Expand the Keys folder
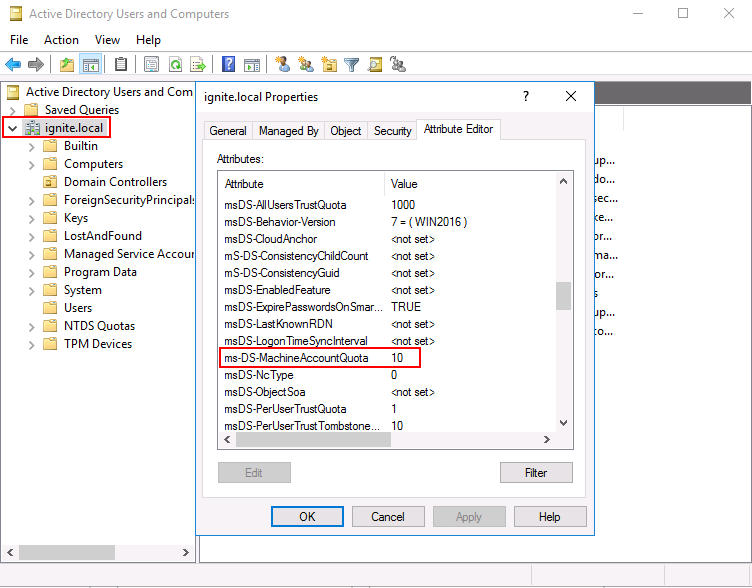 (32, 219)
